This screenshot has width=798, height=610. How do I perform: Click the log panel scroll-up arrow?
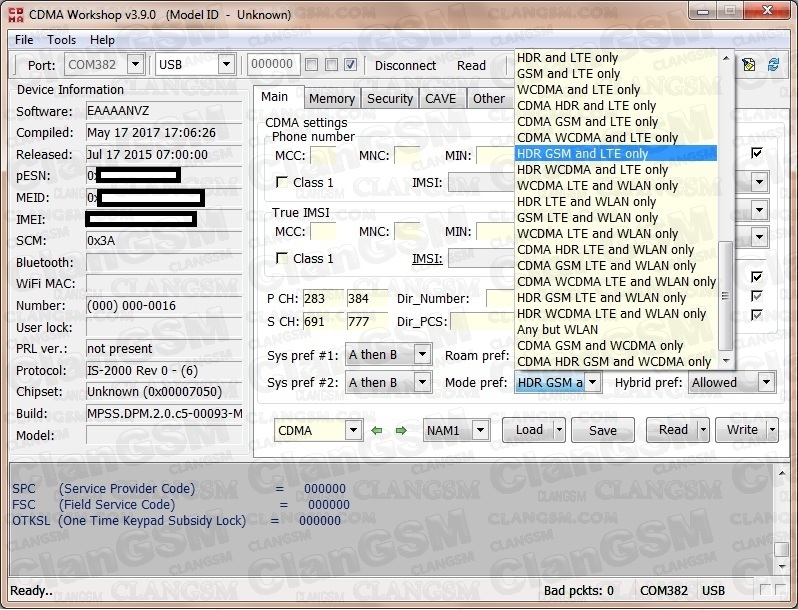coord(782,473)
